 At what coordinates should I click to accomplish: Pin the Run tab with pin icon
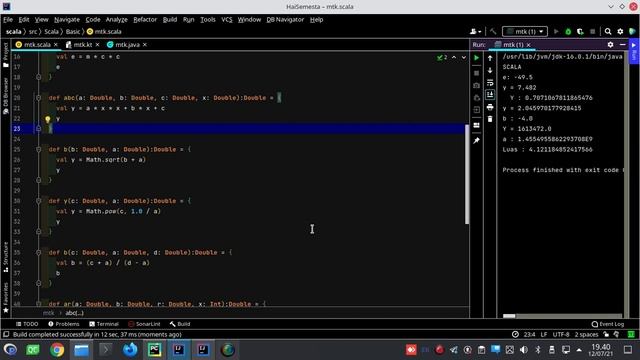(x=476, y=141)
